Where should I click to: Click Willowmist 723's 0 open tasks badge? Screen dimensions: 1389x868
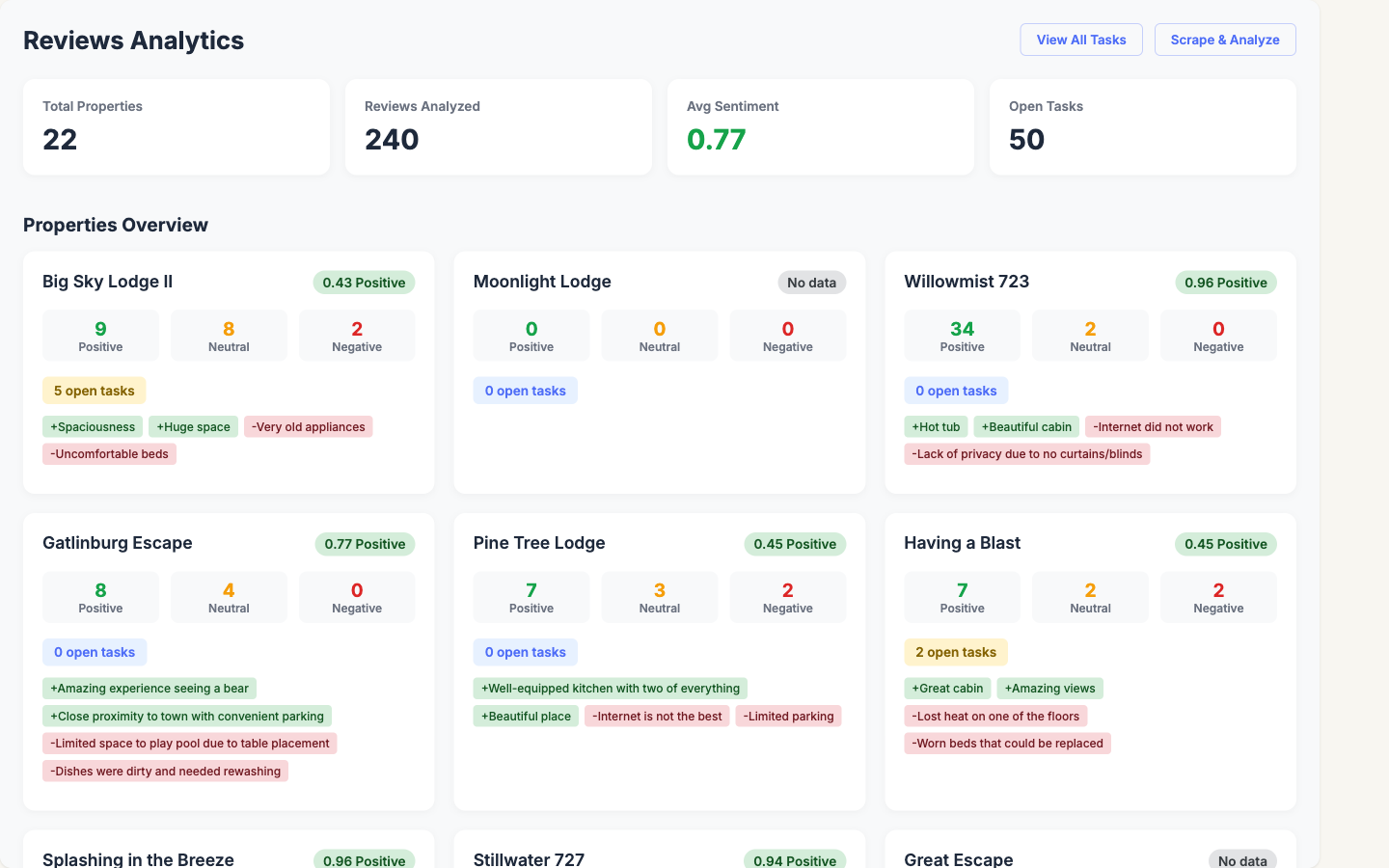tap(956, 391)
